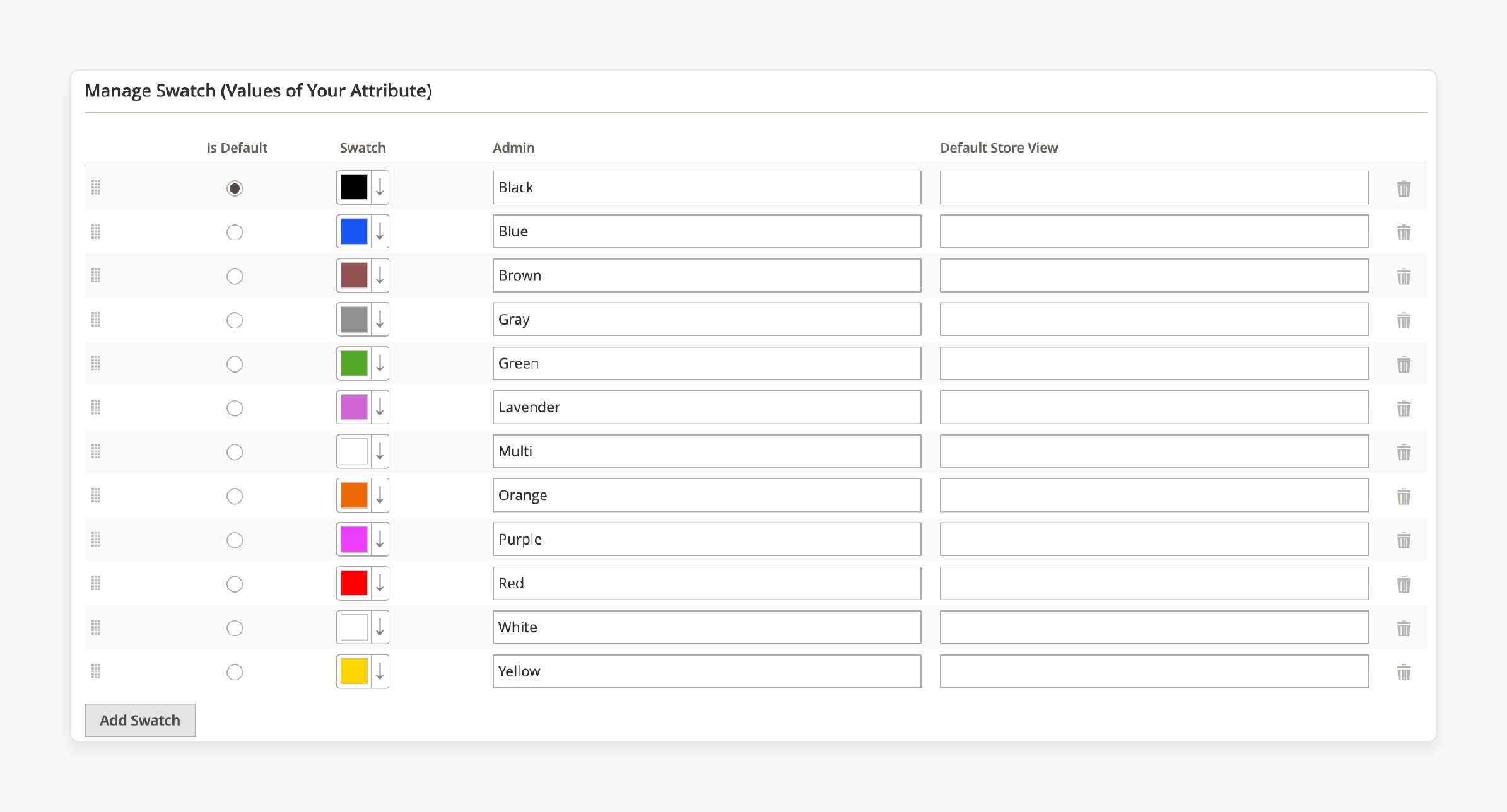Delete the Multi swatch row

[x=1404, y=452]
